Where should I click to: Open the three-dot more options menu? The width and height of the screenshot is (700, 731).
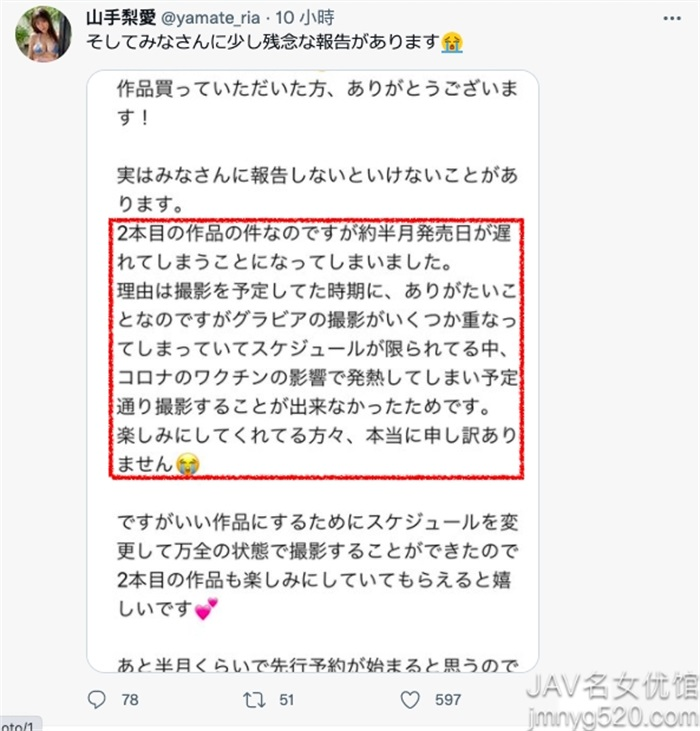672,18
